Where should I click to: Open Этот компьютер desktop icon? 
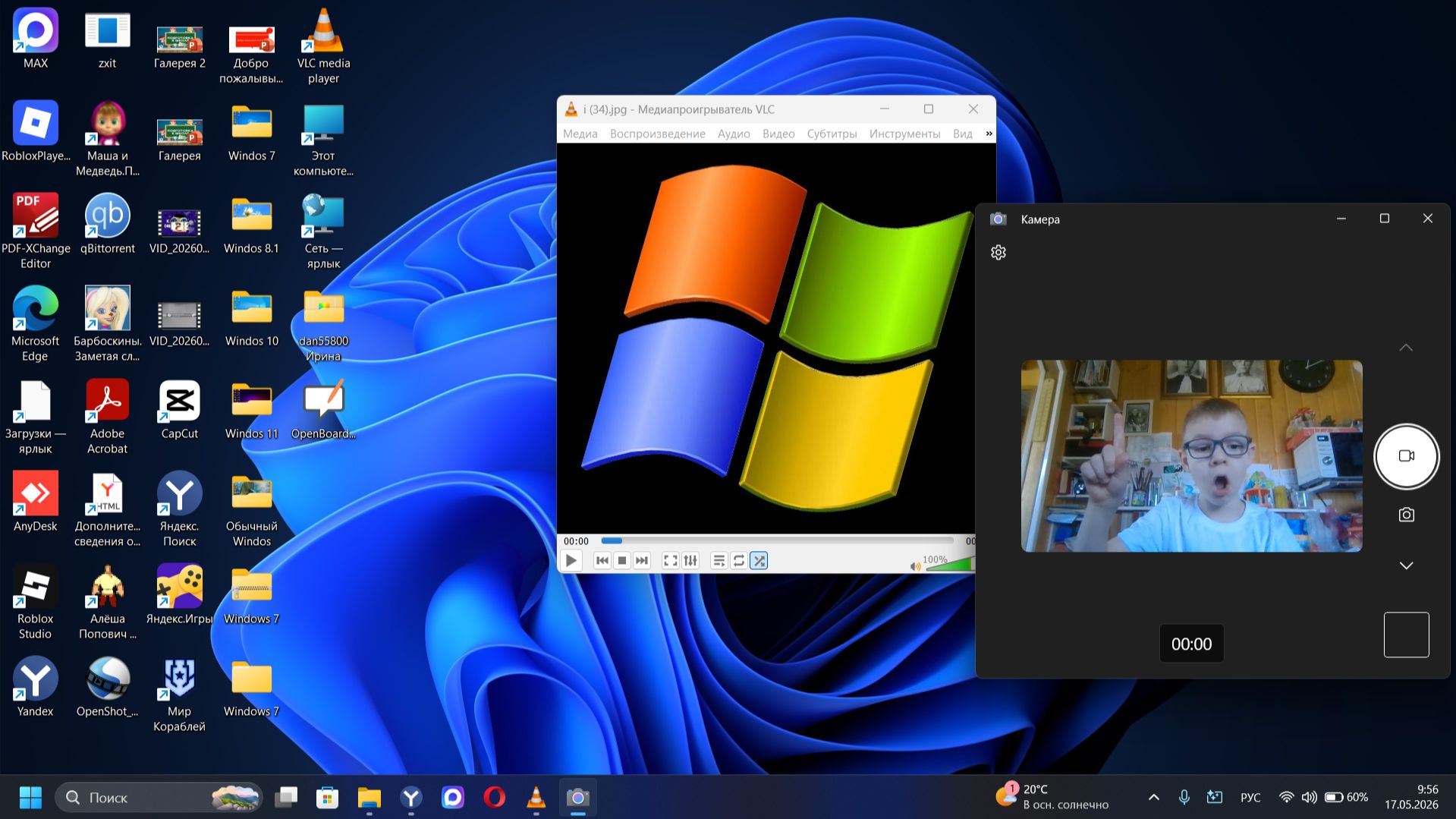click(324, 138)
